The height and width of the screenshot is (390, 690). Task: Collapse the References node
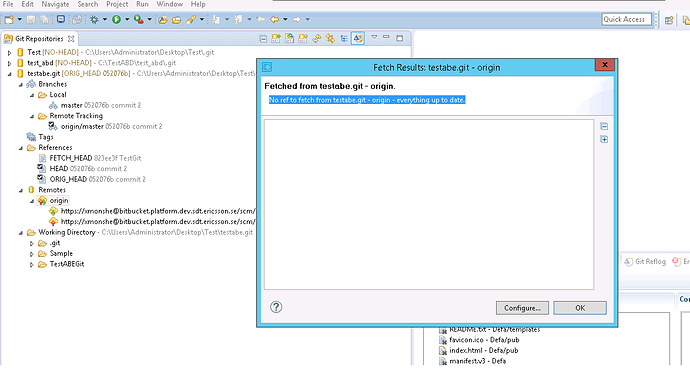21,148
